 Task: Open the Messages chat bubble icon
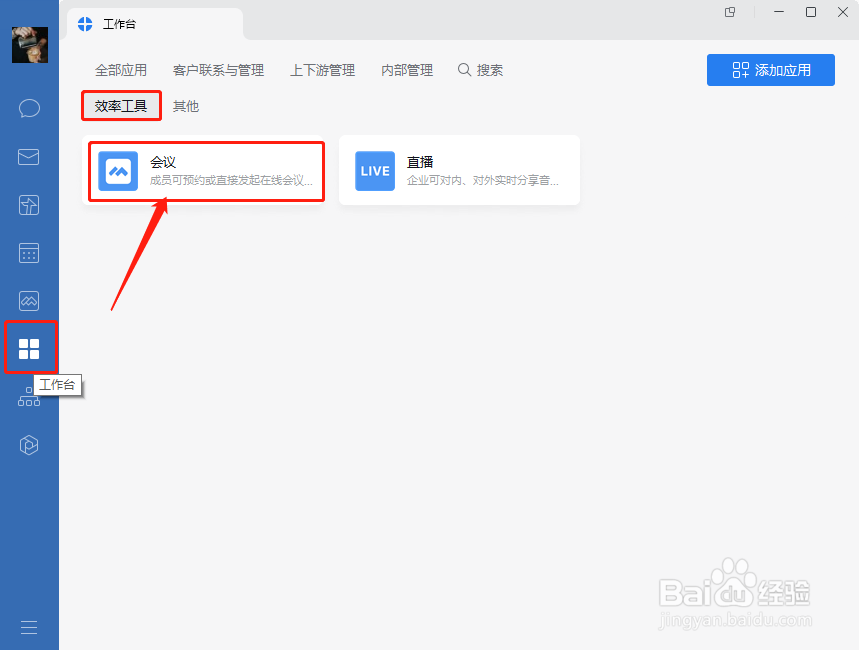[x=29, y=109]
